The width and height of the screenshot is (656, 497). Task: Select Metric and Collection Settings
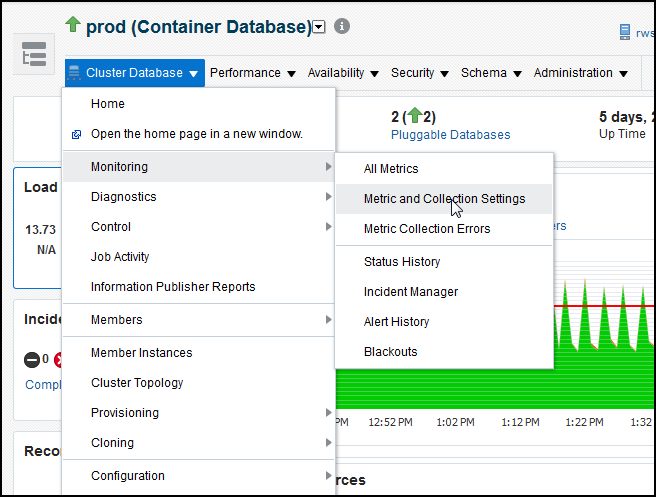(x=444, y=199)
